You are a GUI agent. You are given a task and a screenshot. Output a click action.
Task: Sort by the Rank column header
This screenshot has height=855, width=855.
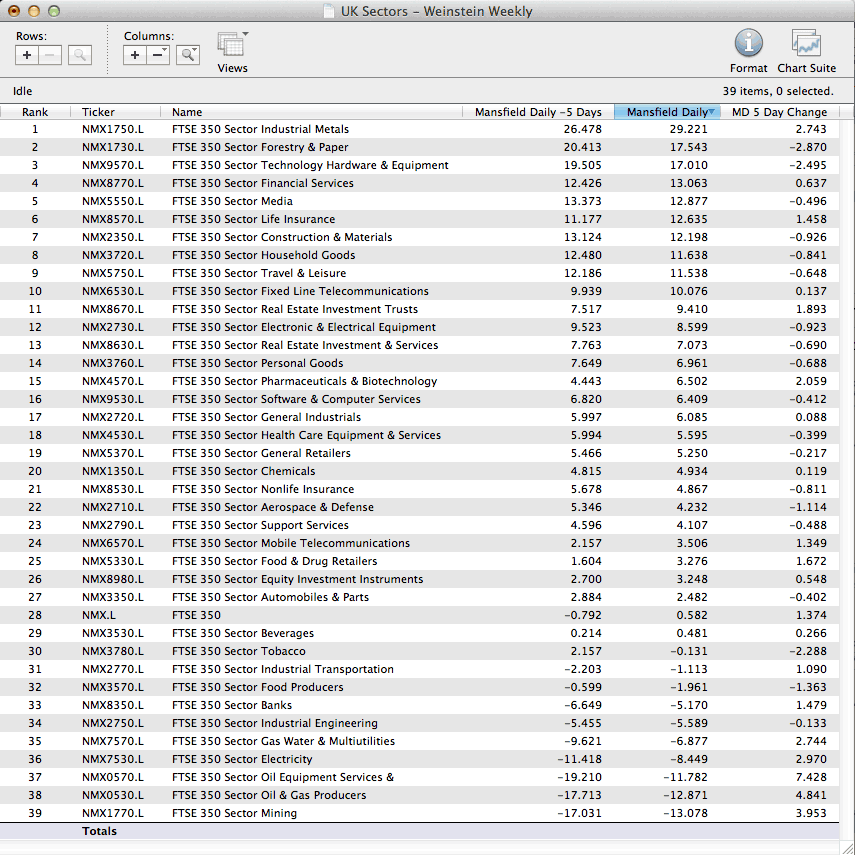click(x=35, y=112)
